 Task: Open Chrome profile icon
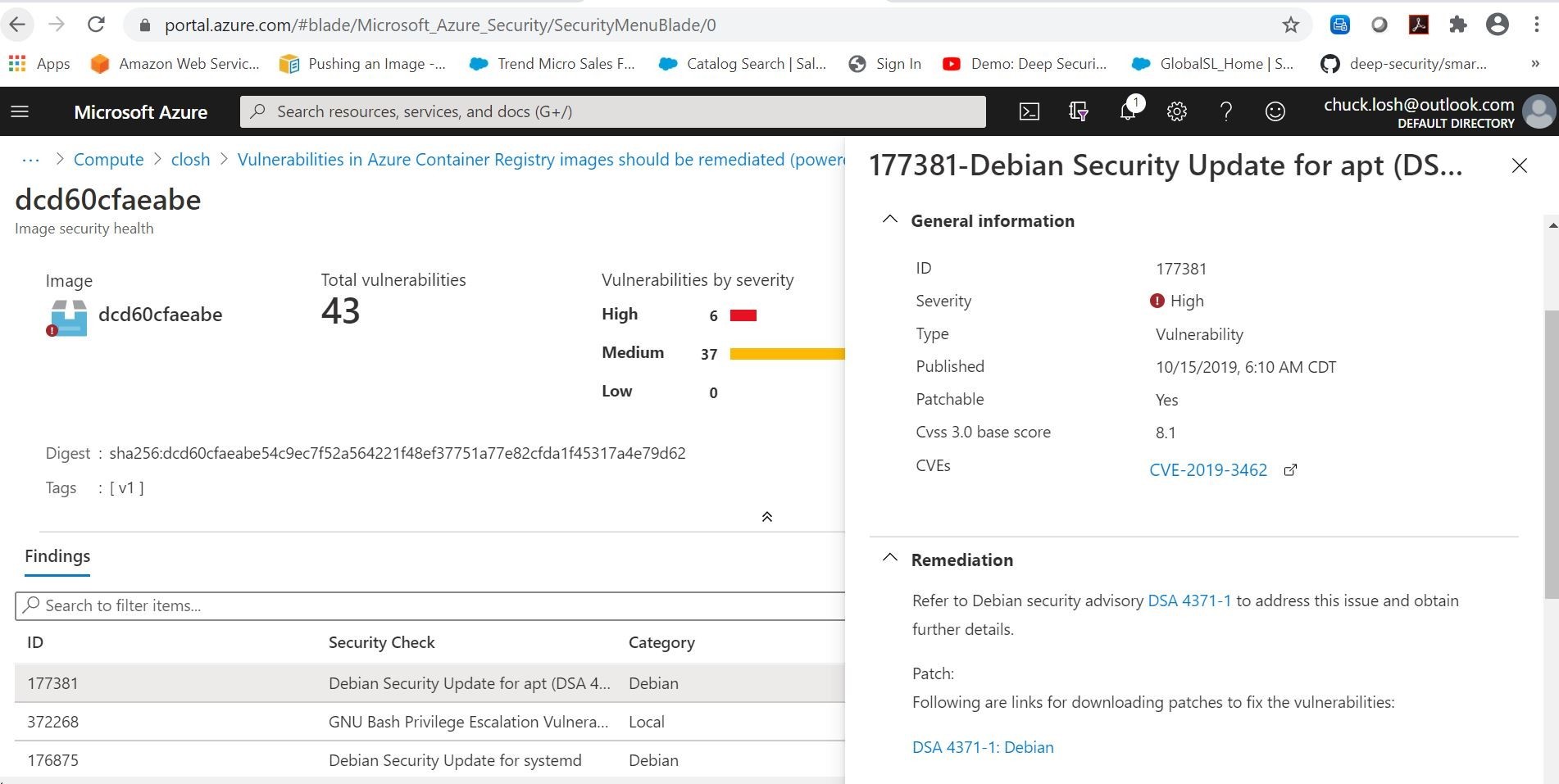(1498, 25)
